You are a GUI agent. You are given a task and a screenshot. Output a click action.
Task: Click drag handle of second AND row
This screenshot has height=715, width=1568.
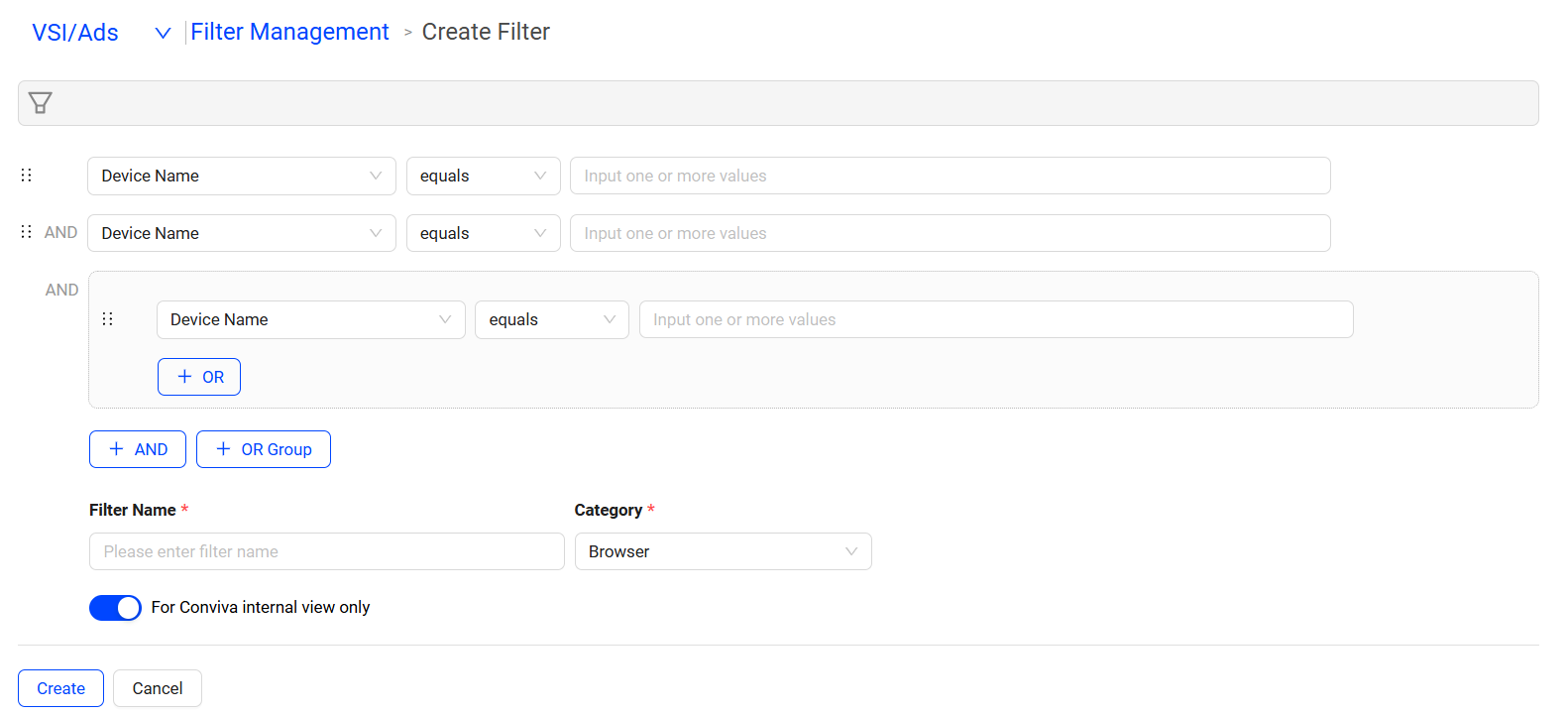click(27, 232)
